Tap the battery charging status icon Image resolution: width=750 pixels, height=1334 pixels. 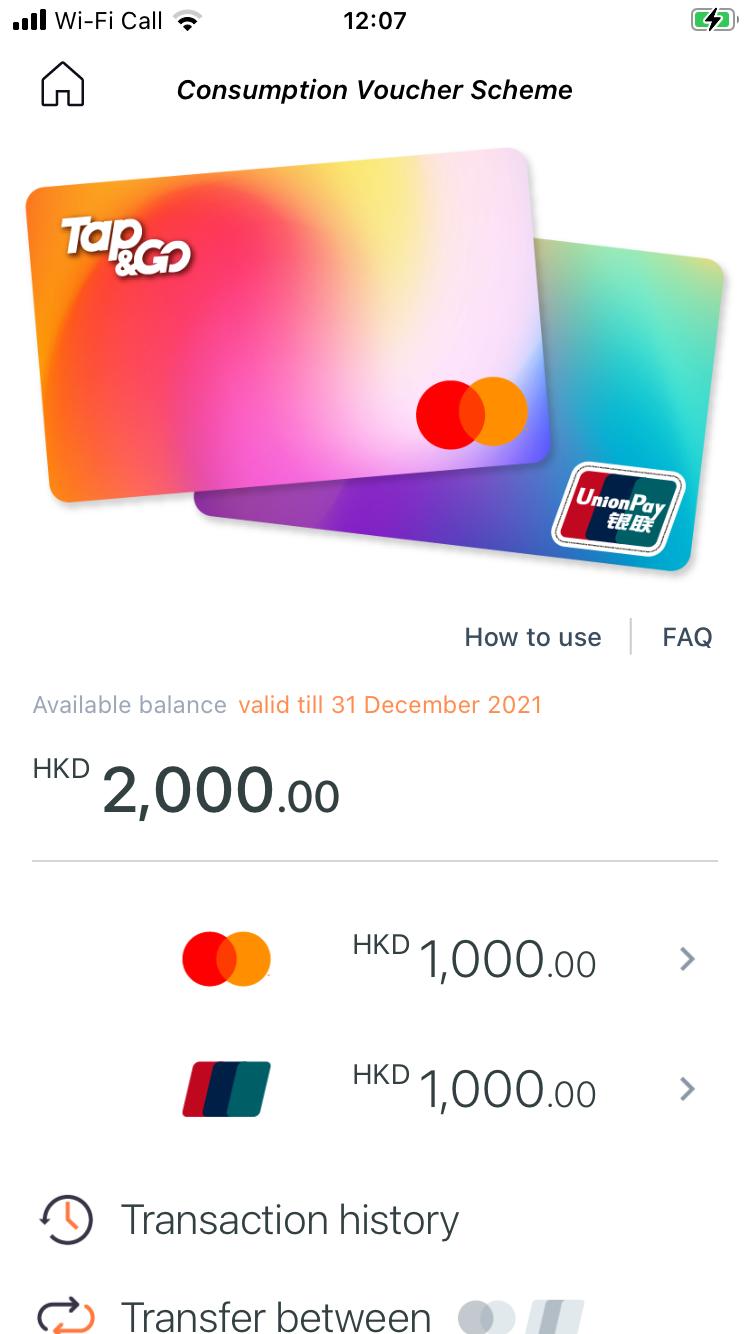click(713, 20)
